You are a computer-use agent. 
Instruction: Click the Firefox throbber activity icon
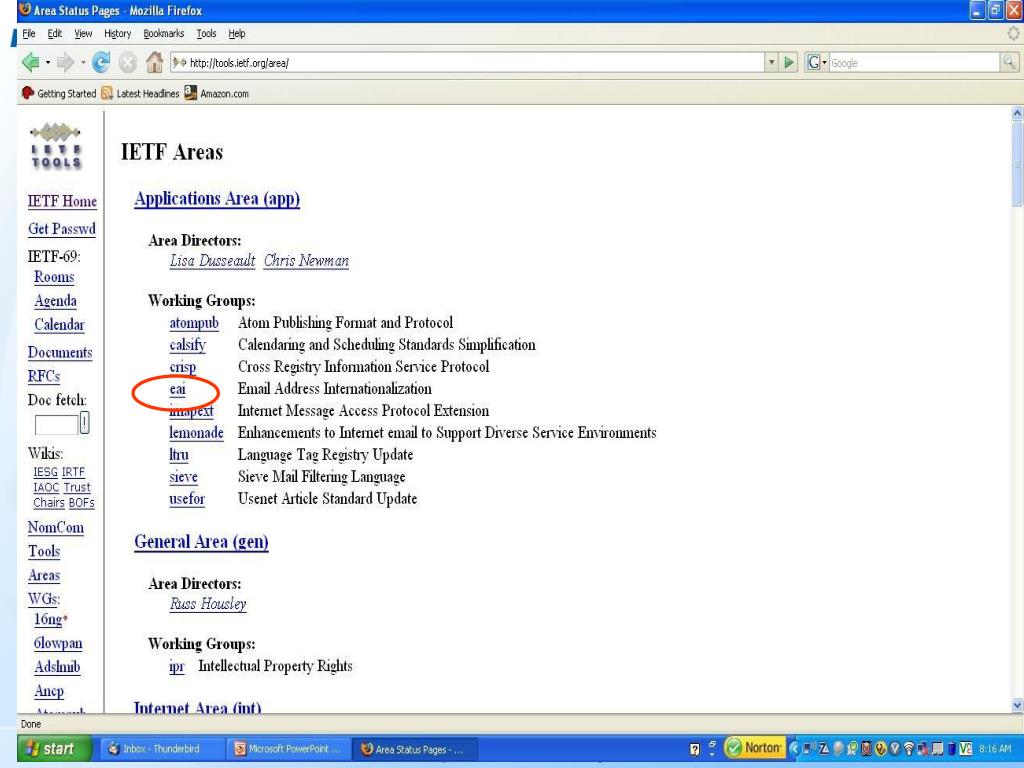click(1013, 33)
